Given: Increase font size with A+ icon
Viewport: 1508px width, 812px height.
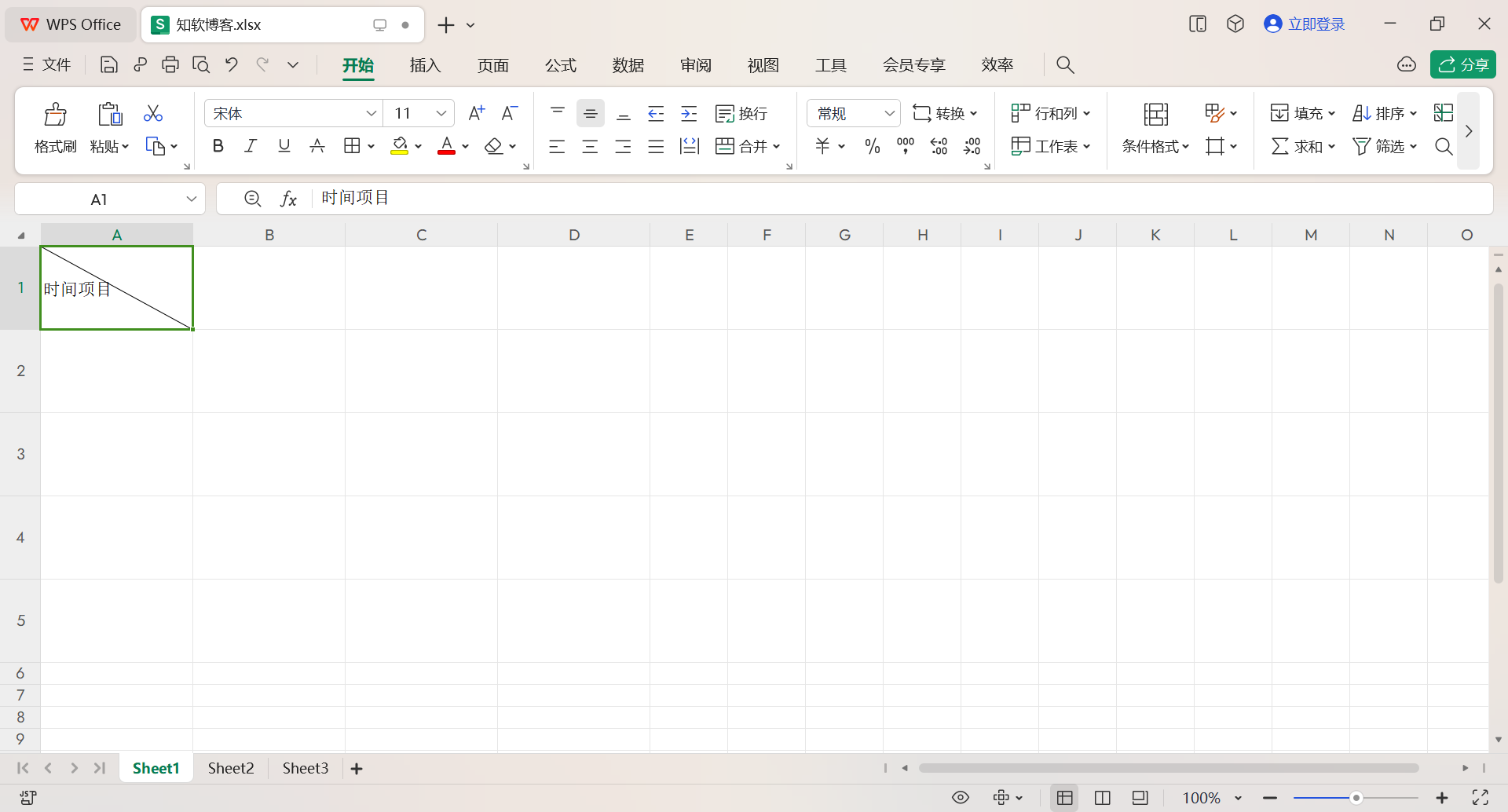Looking at the screenshot, I should tap(477, 113).
